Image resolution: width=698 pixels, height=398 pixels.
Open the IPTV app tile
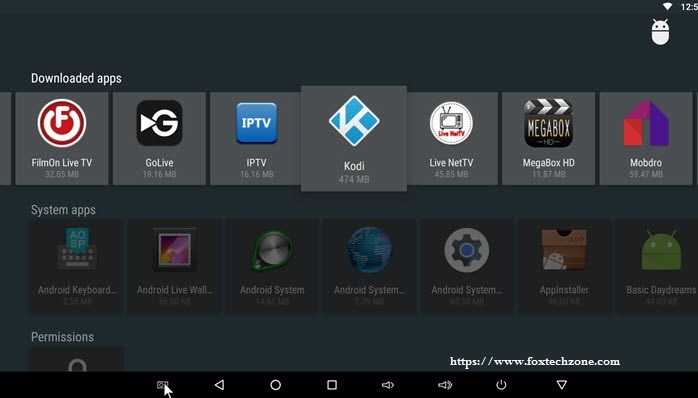coord(256,138)
